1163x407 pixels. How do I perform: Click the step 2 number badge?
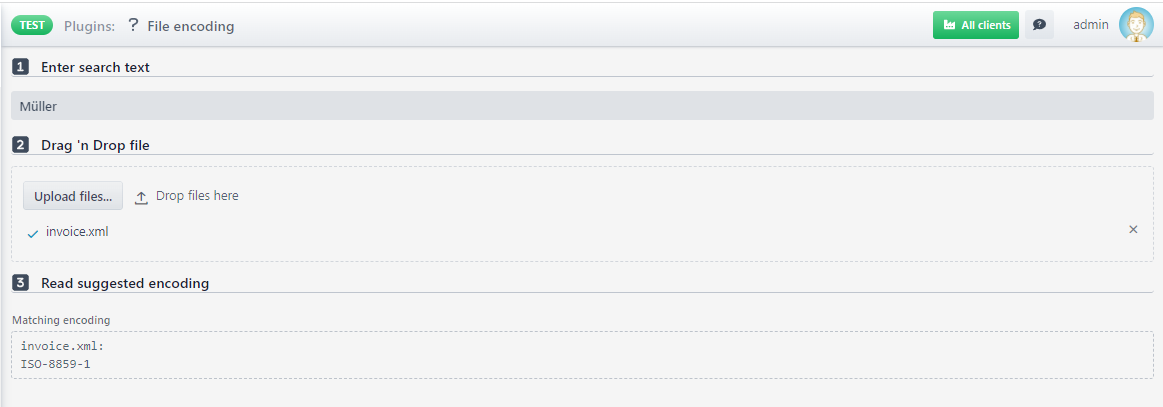21,145
